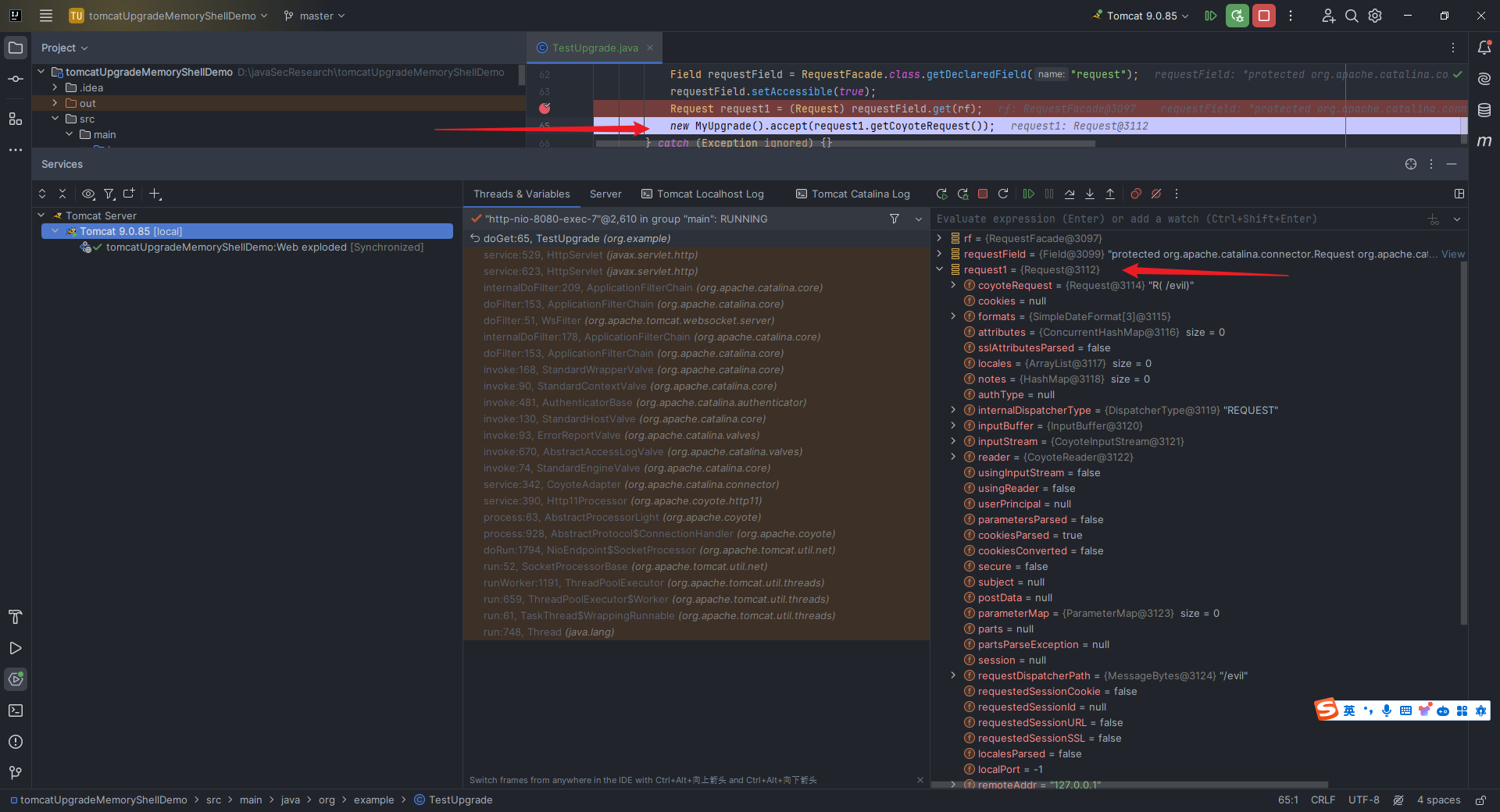Open the Project tool window folder icon

point(16,48)
